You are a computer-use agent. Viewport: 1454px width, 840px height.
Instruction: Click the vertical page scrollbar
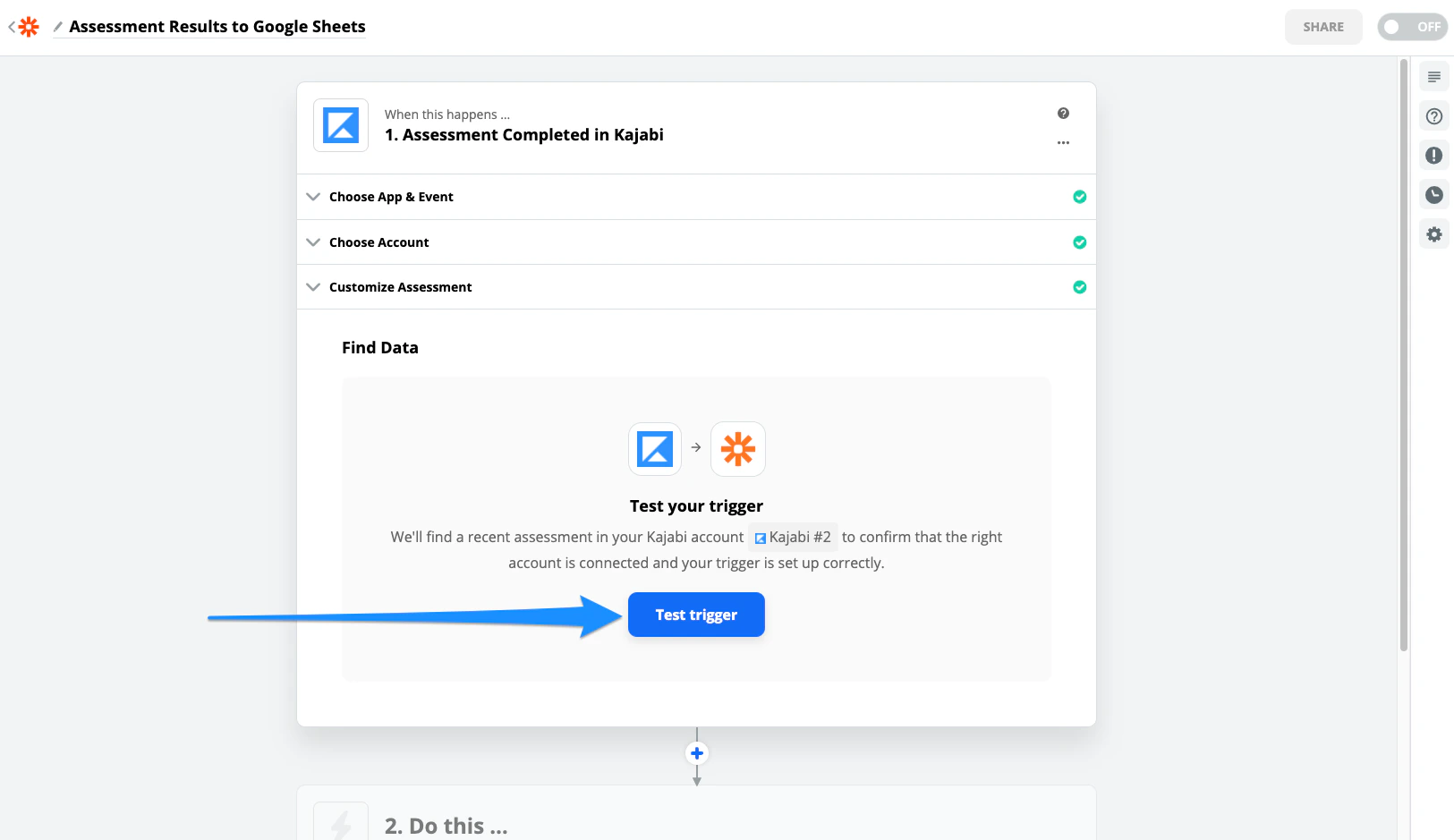point(1404,356)
